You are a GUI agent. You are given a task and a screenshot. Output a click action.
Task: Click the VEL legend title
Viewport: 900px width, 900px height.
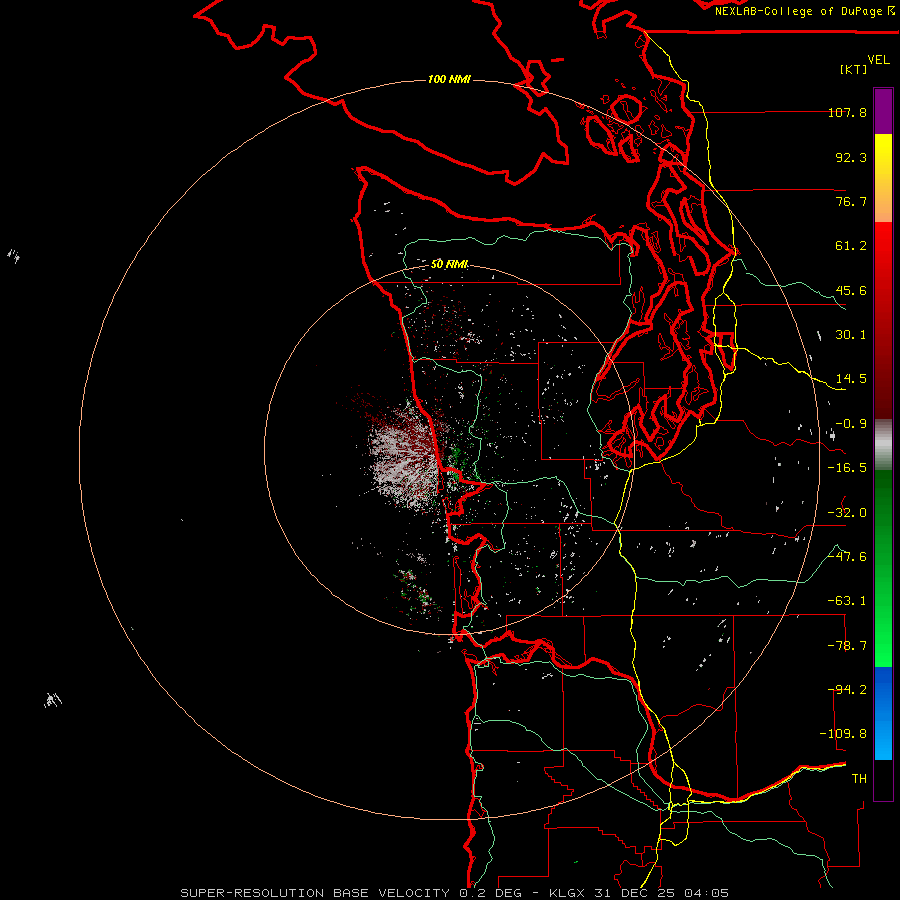[878, 60]
